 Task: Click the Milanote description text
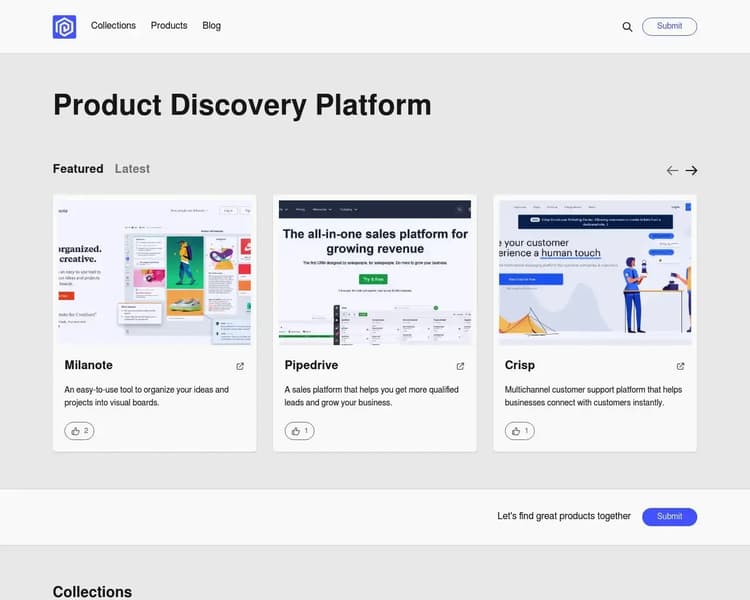(x=146, y=396)
